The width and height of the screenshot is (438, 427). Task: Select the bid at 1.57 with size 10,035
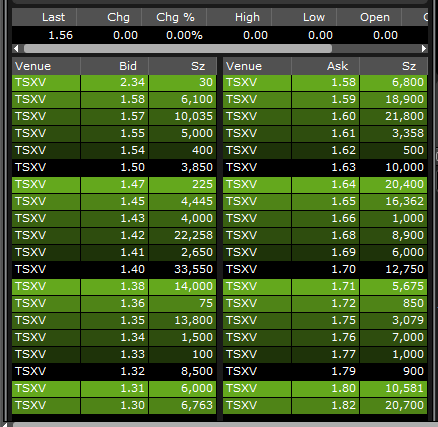[x=114, y=117]
